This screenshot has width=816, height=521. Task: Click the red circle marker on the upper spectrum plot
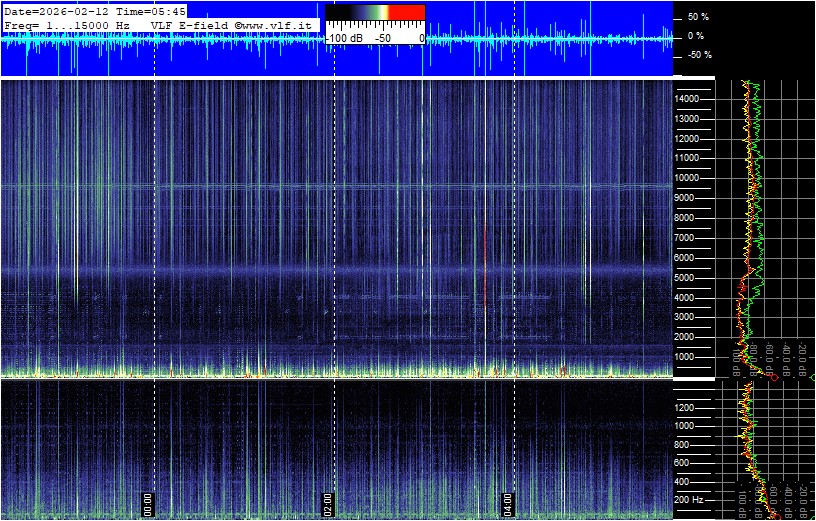pyautogui.click(x=774, y=377)
